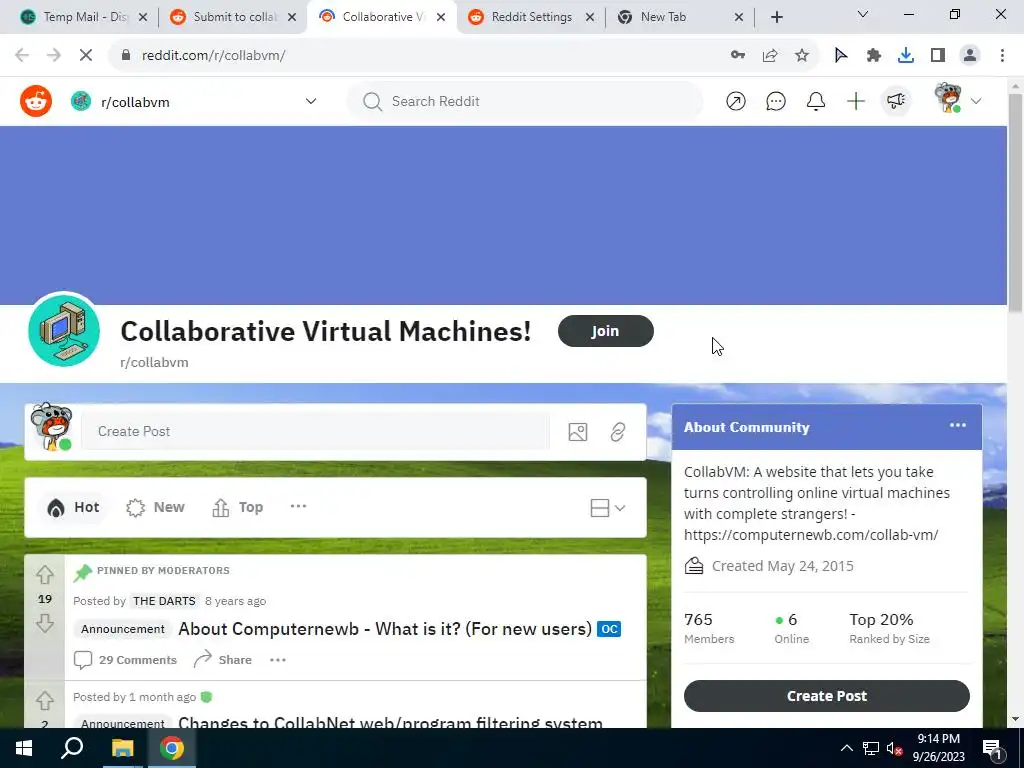Open the tab search chevron
Image resolution: width=1024 pixels, height=768 pixels.
(x=862, y=14)
